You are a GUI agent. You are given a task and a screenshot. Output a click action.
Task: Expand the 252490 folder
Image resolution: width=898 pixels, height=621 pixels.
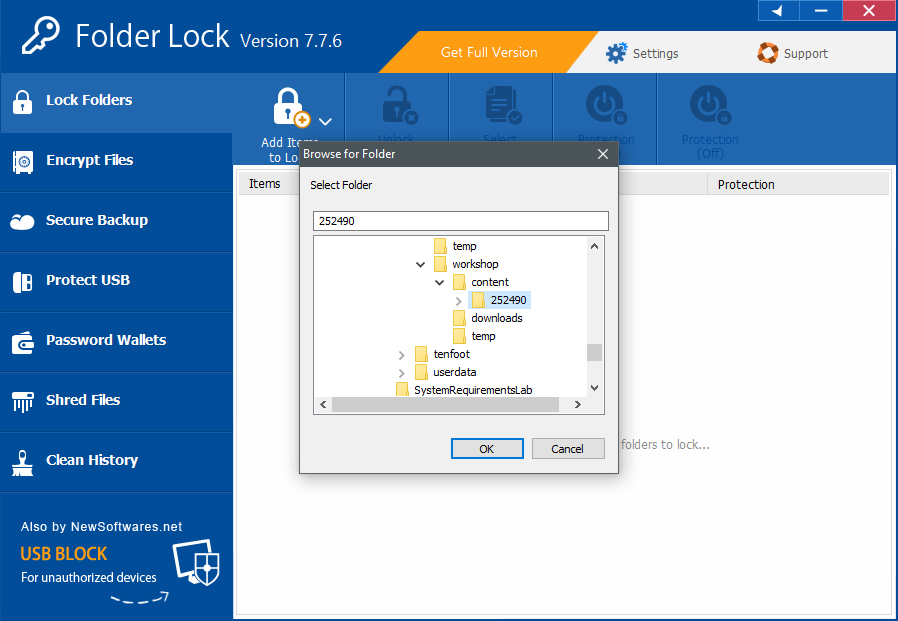click(458, 301)
